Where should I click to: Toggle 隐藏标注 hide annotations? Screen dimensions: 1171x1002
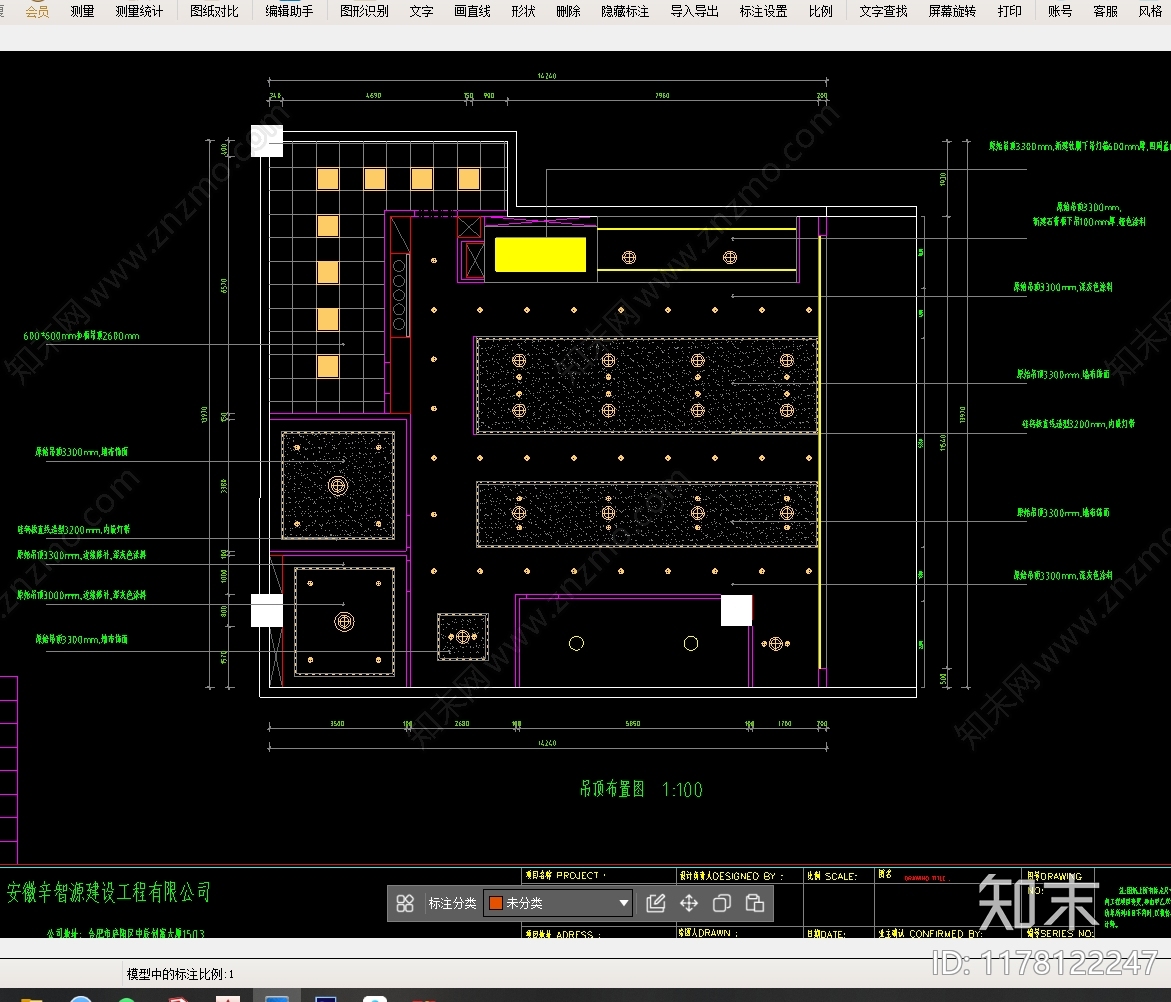(x=625, y=11)
